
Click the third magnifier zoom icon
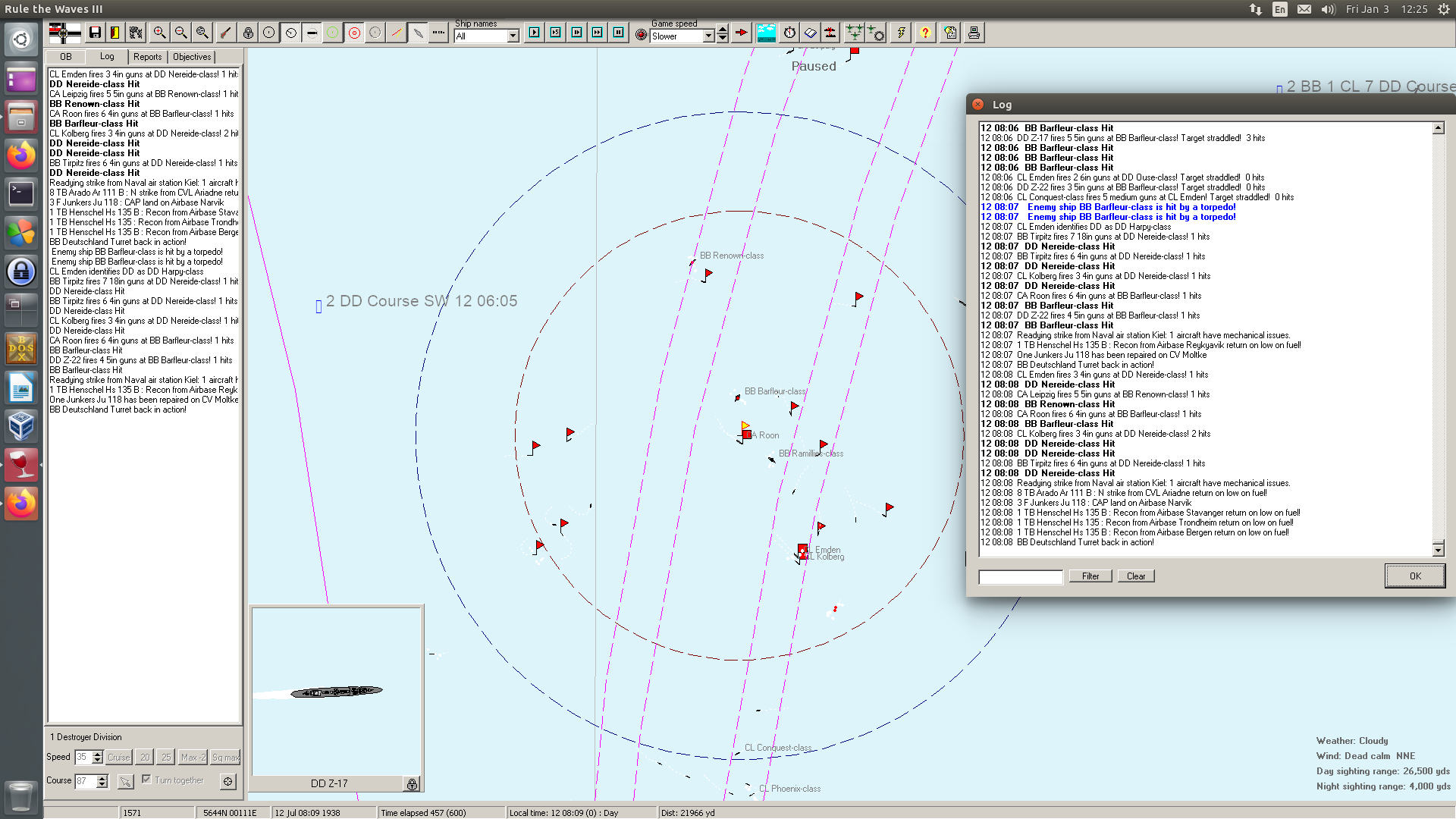pos(202,33)
